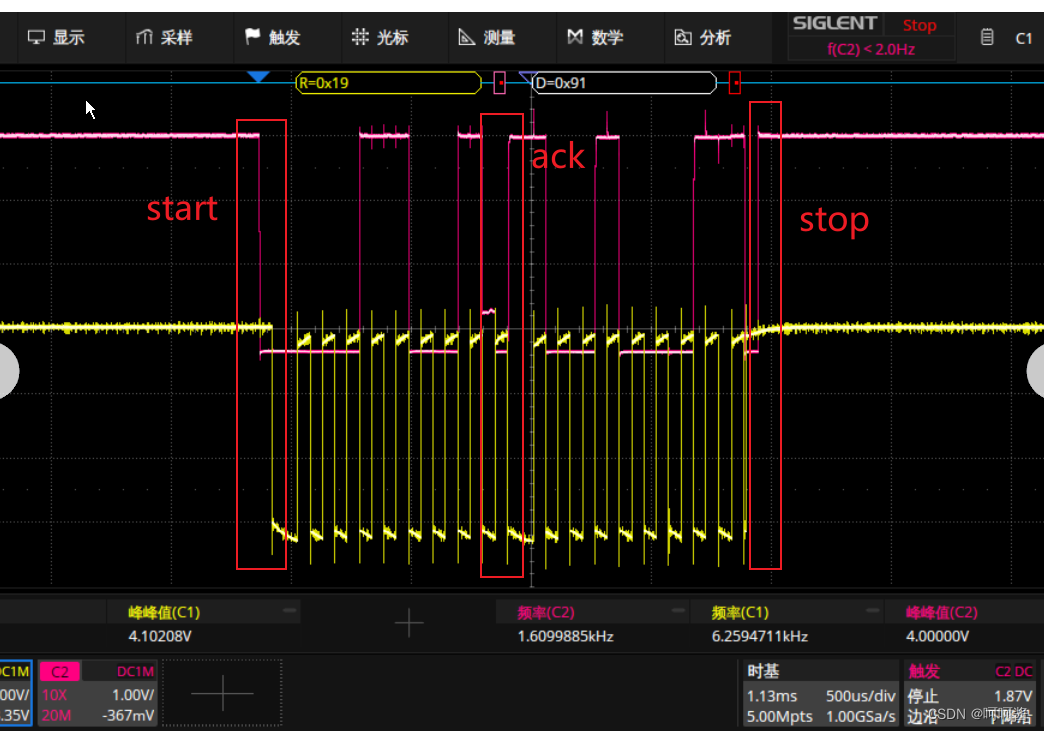Click the Stop run-state indicator
Viewport: 1044px width, 731px height.
919,25
